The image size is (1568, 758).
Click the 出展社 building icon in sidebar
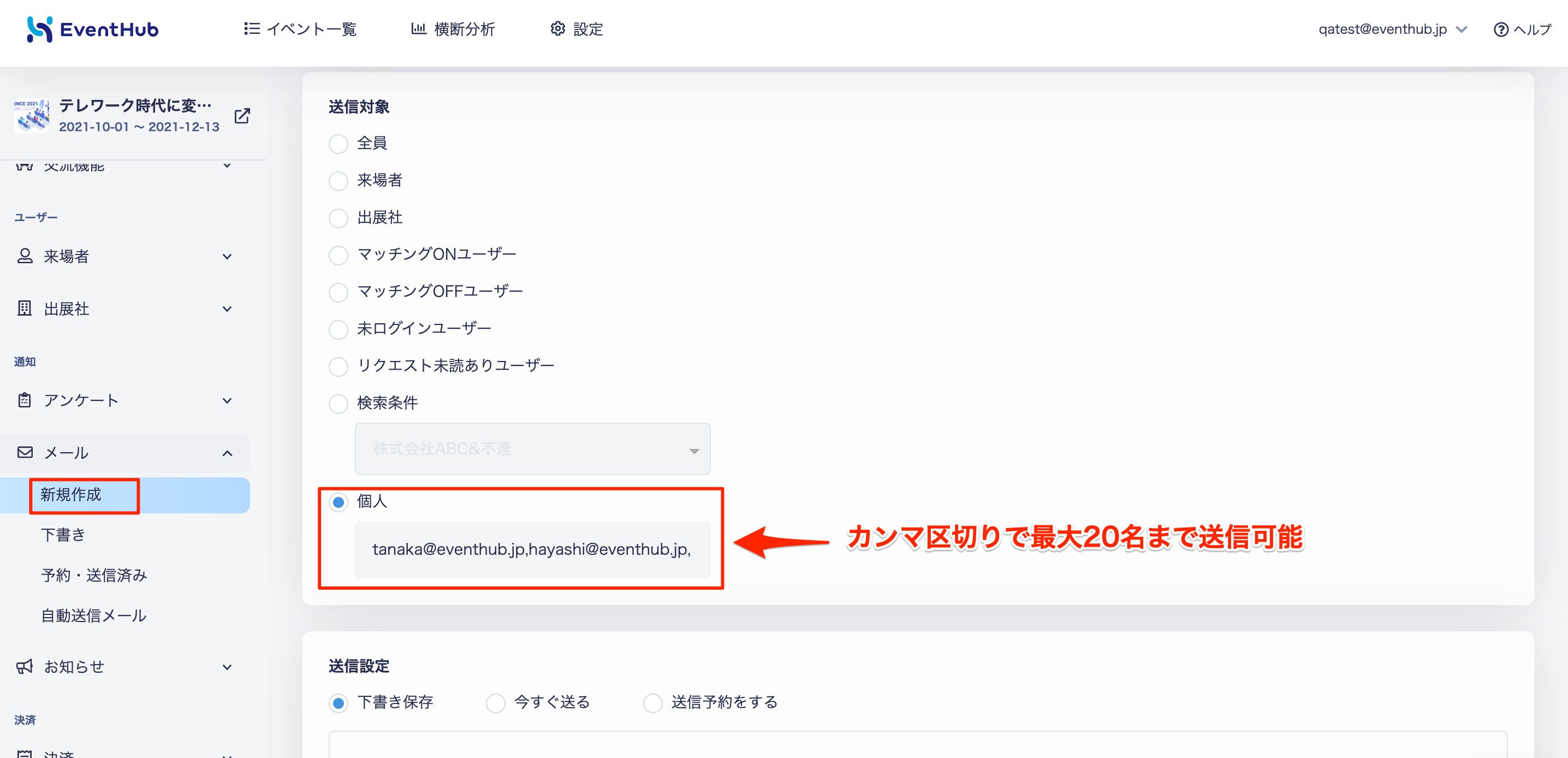25,309
